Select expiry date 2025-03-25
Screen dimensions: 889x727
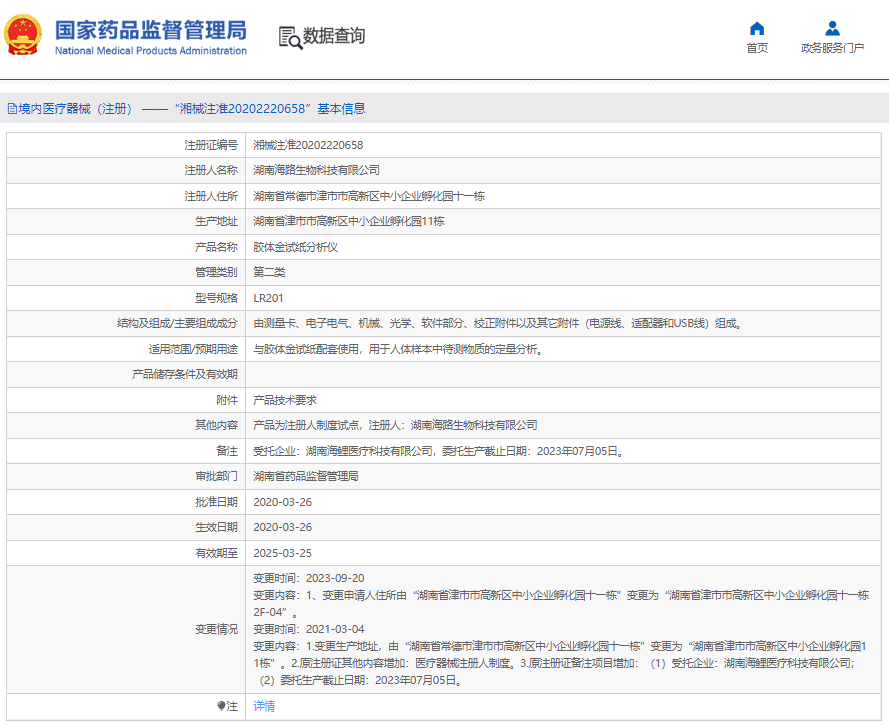tap(282, 553)
